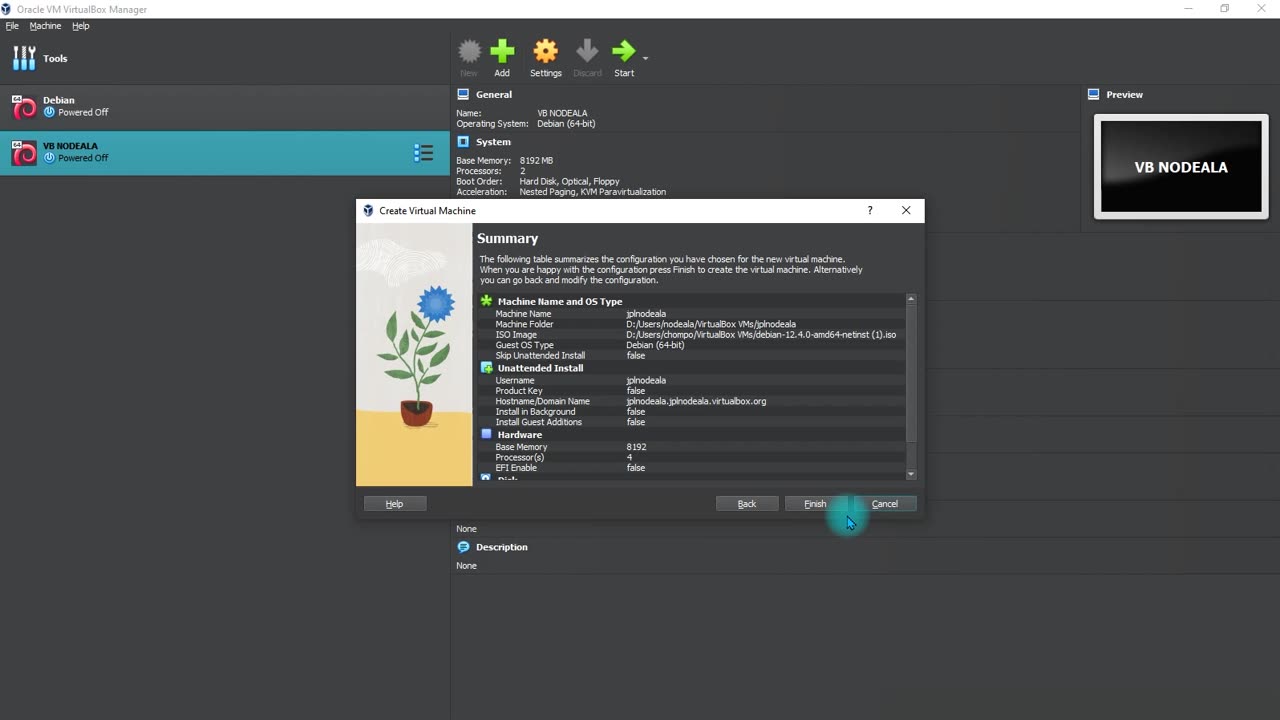This screenshot has height=720, width=1280.
Task: Open the File menu
Action: [12, 26]
